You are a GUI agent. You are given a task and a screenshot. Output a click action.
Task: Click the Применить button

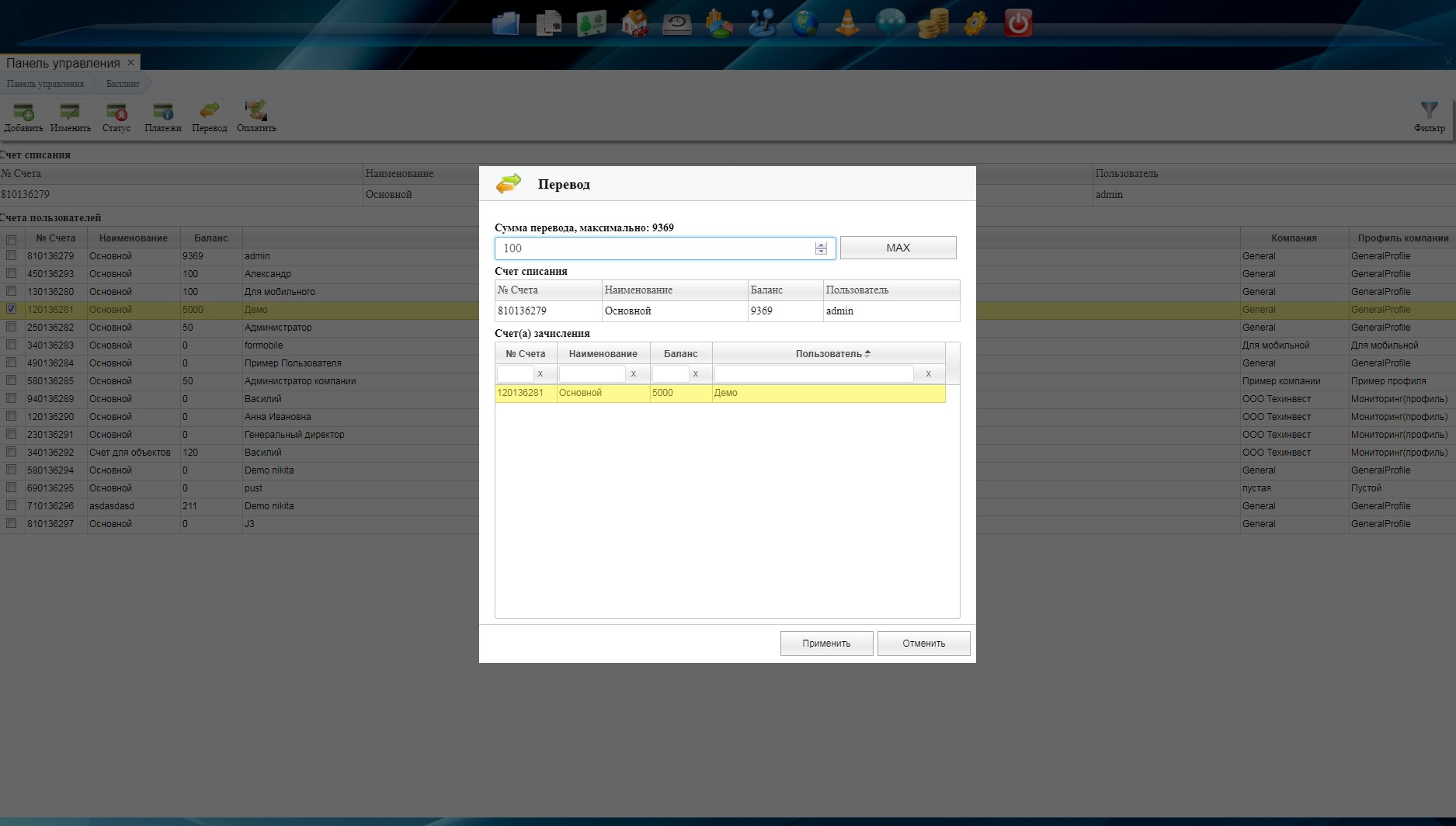[826, 644]
